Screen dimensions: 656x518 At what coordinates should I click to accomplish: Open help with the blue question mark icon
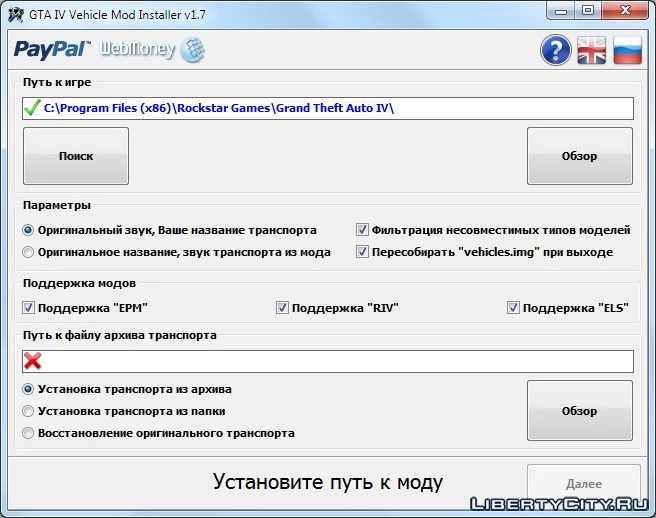coord(556,50)
